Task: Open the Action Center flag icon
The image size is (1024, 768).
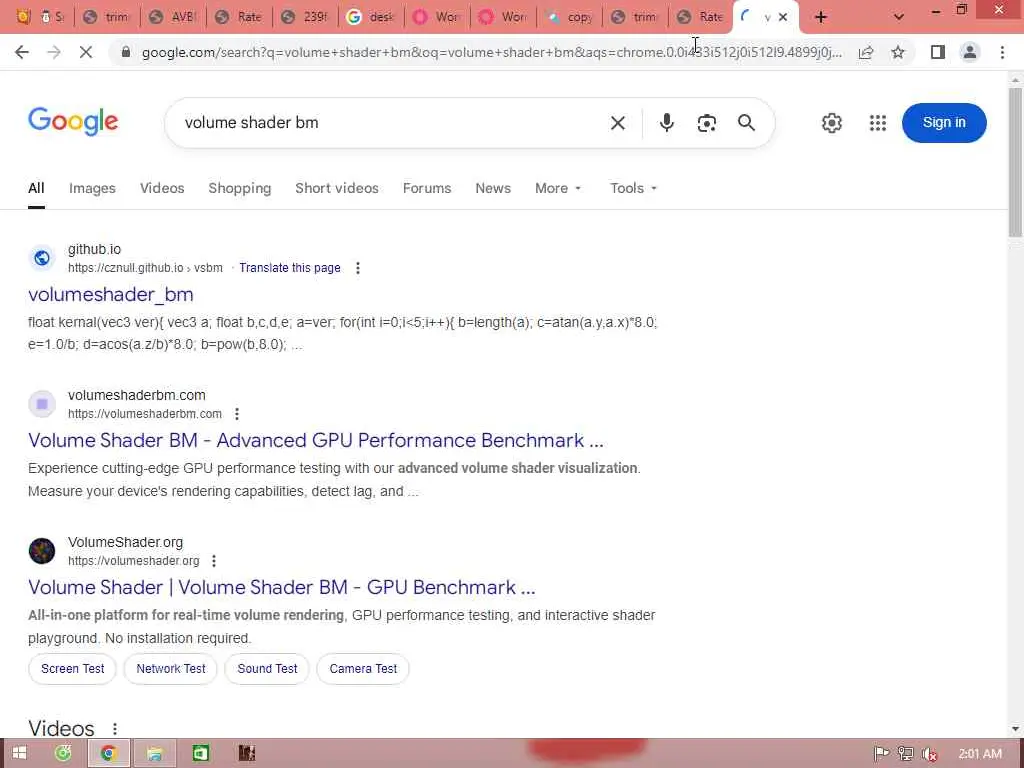Action: point(882,754)
